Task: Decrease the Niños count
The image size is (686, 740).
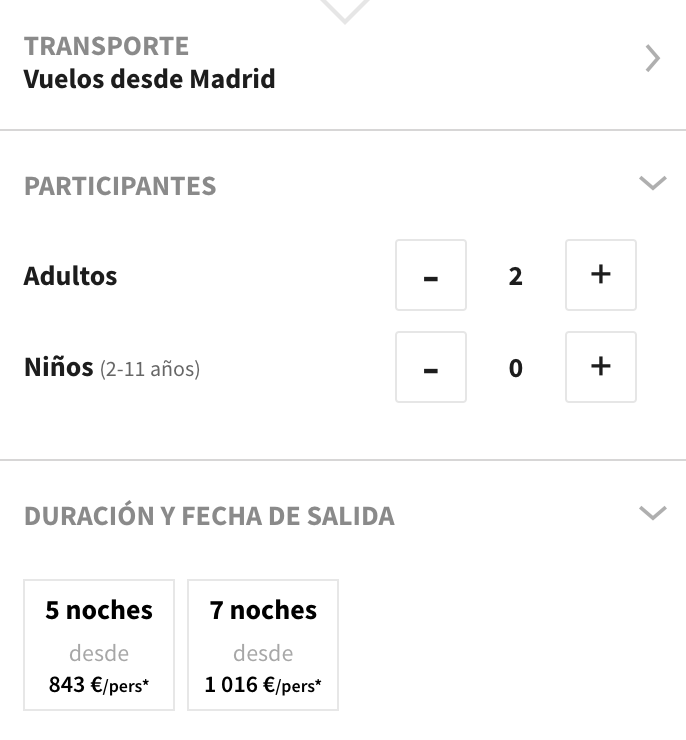Action: pyautogui.click(x=431, y=367)
